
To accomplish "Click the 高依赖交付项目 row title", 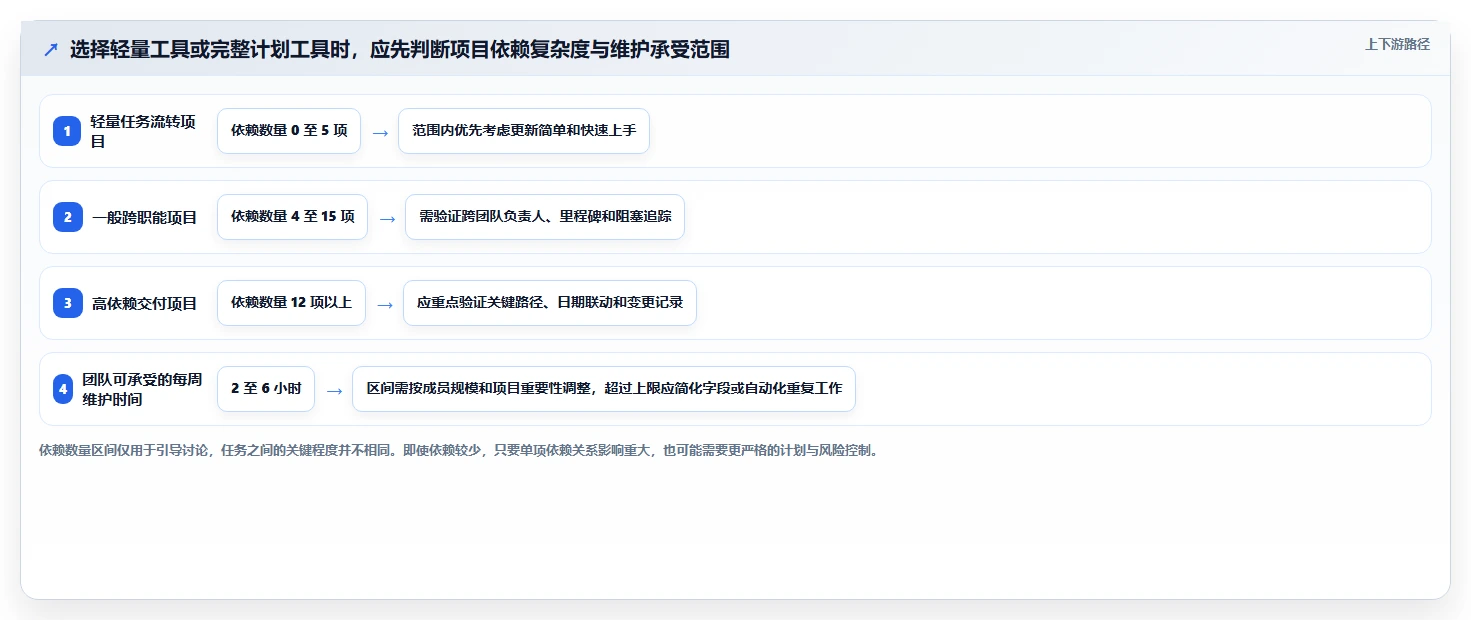I will [144, 303].
